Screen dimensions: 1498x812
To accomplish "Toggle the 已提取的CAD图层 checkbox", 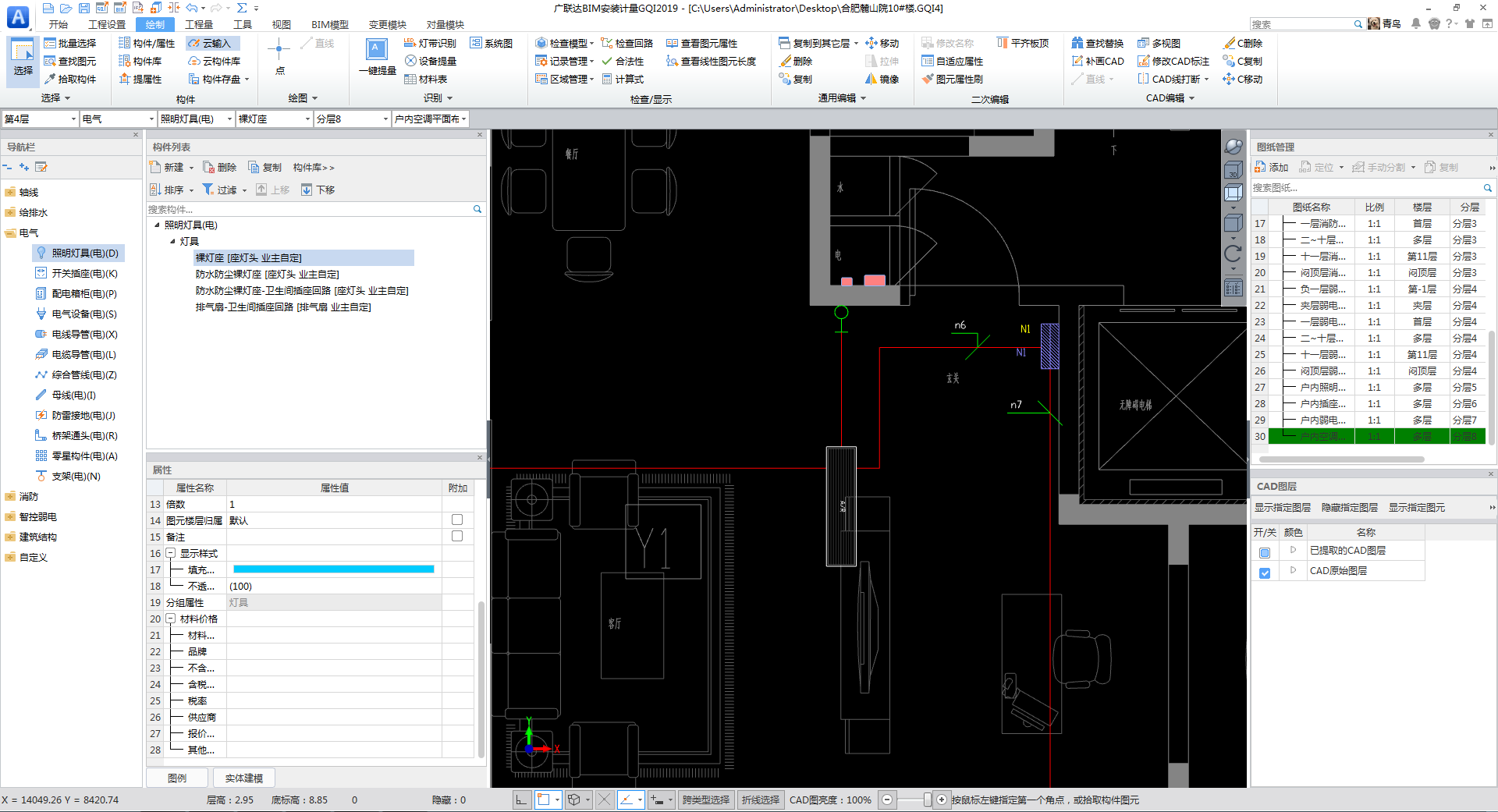I will (1265, 552).
